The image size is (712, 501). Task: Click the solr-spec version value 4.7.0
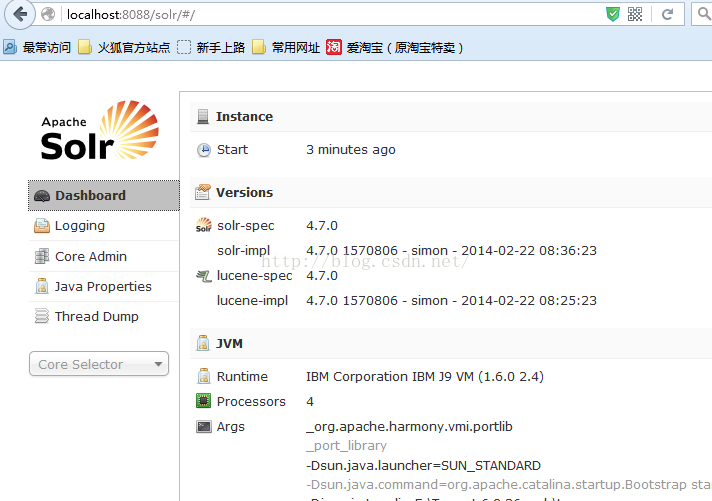point(321,226)
